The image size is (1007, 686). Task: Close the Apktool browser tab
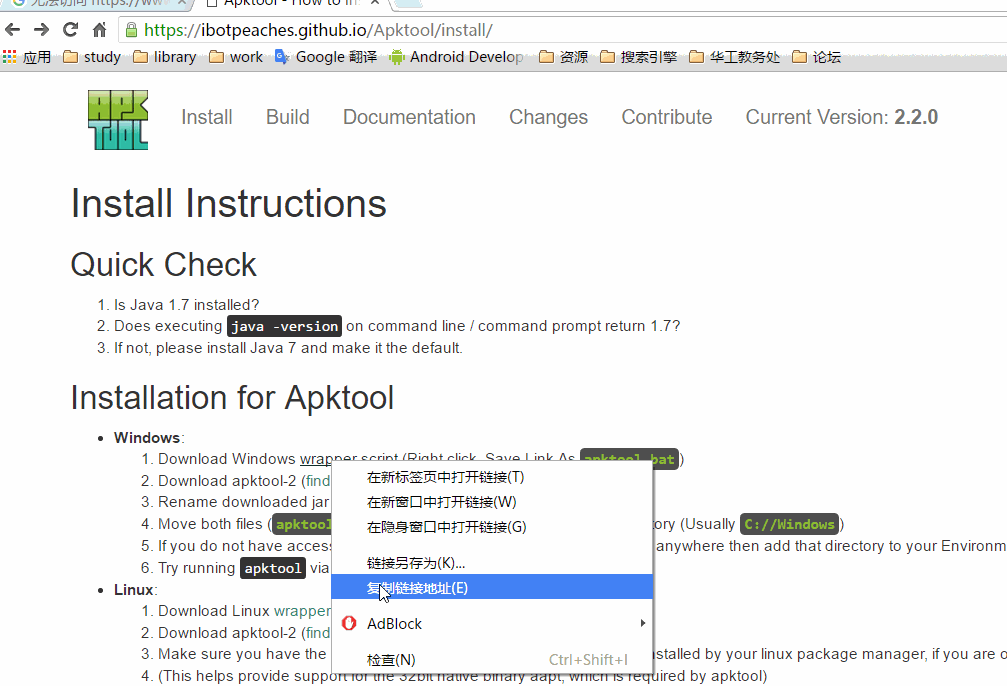click(x=375, y=3)
